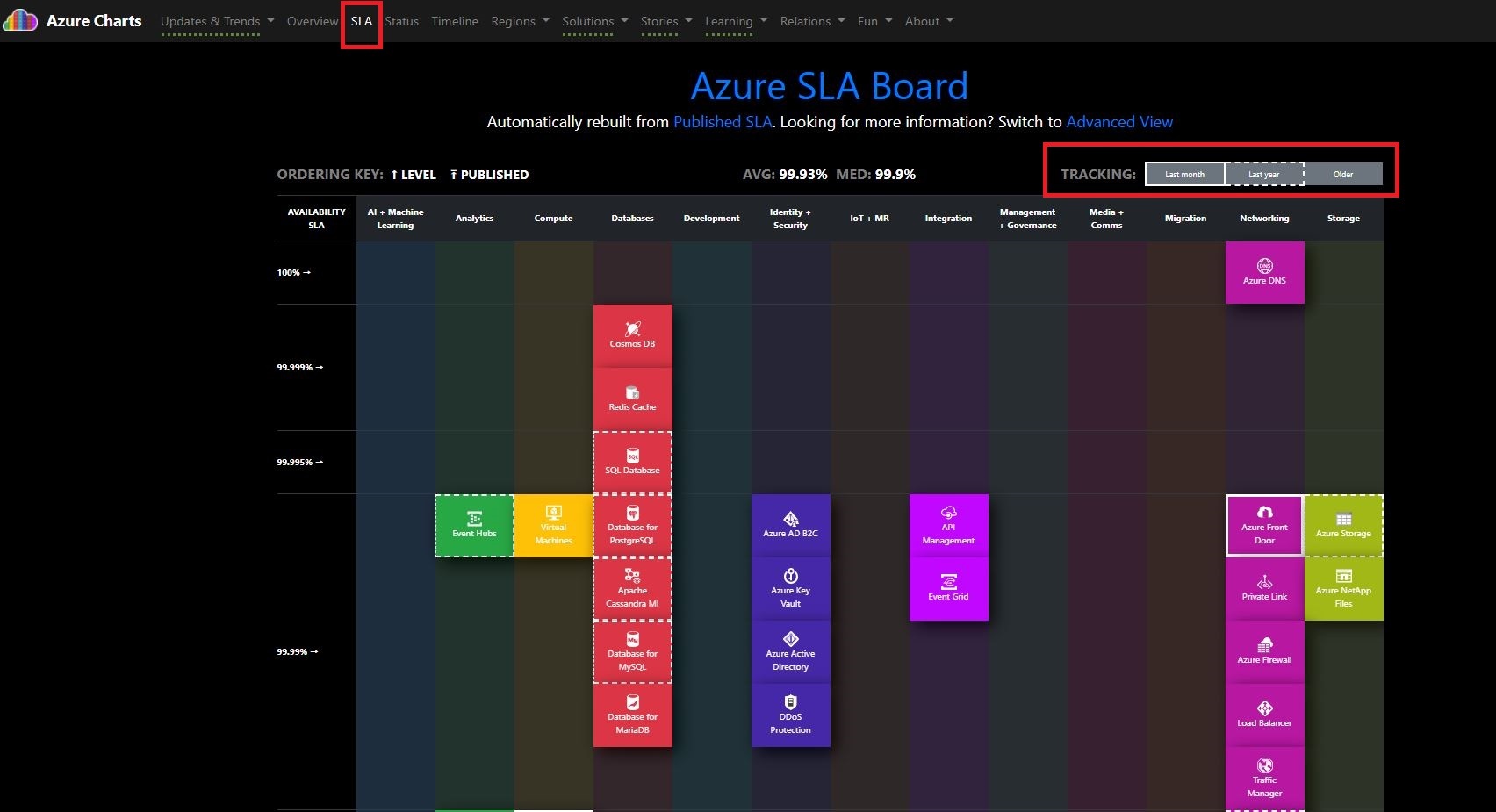The height and width of the screenshot is (812, 1496).
Task: Open the Azure Firewall tile
Action: click(x=1264, y=651)
